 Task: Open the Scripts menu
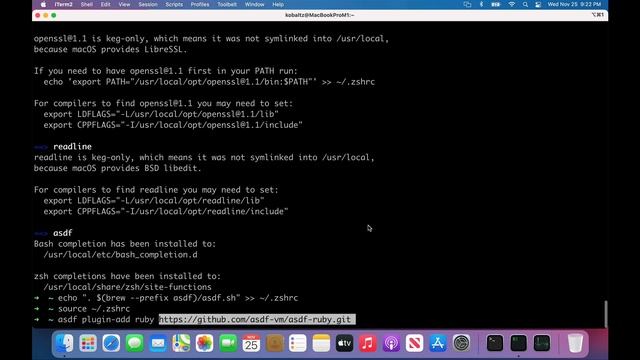(x=174, y=4)
